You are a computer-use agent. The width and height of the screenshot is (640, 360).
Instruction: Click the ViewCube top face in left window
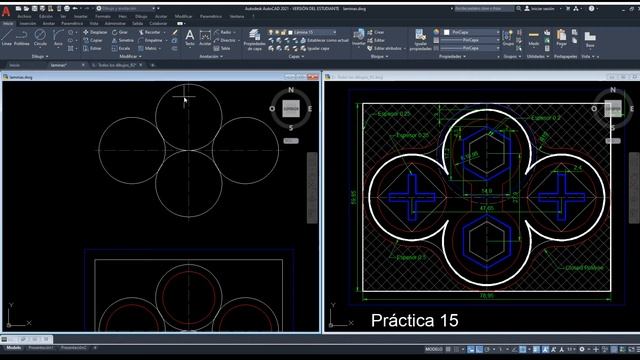click(x=291, y=109)
